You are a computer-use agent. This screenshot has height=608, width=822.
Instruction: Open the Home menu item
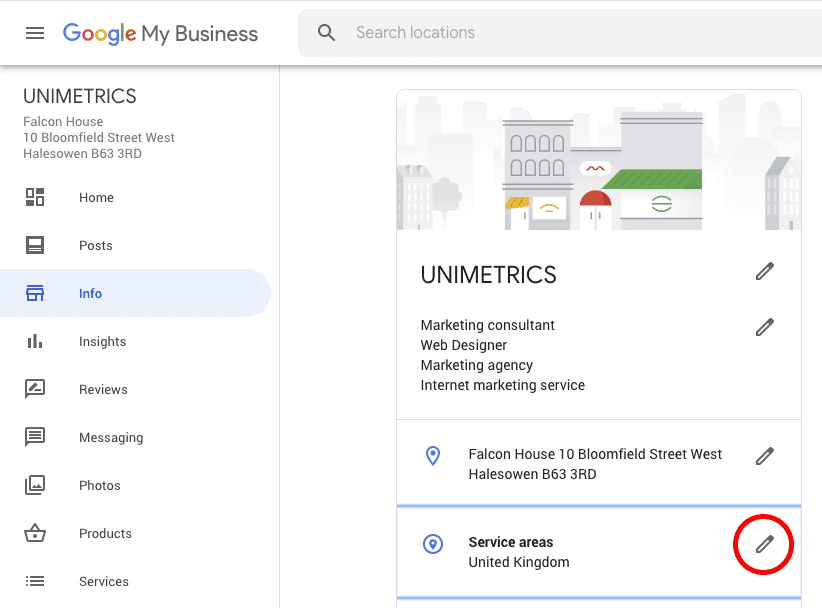(x=96, y=198)
